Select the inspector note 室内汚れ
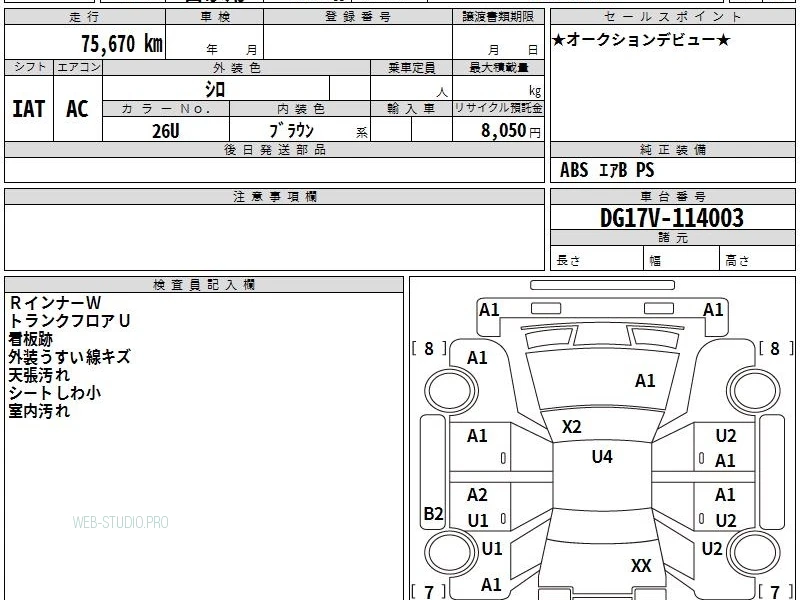This screenshot has height=600, width=800. coord(39,411)
